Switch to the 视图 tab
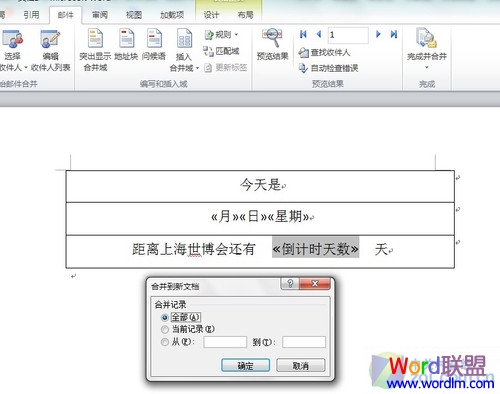The width and height of the screenshot is (500, 394). 134,15
